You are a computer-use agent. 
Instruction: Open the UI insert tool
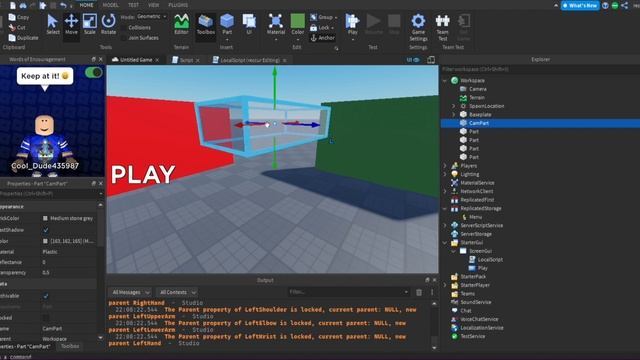click(x=249, y=24)
